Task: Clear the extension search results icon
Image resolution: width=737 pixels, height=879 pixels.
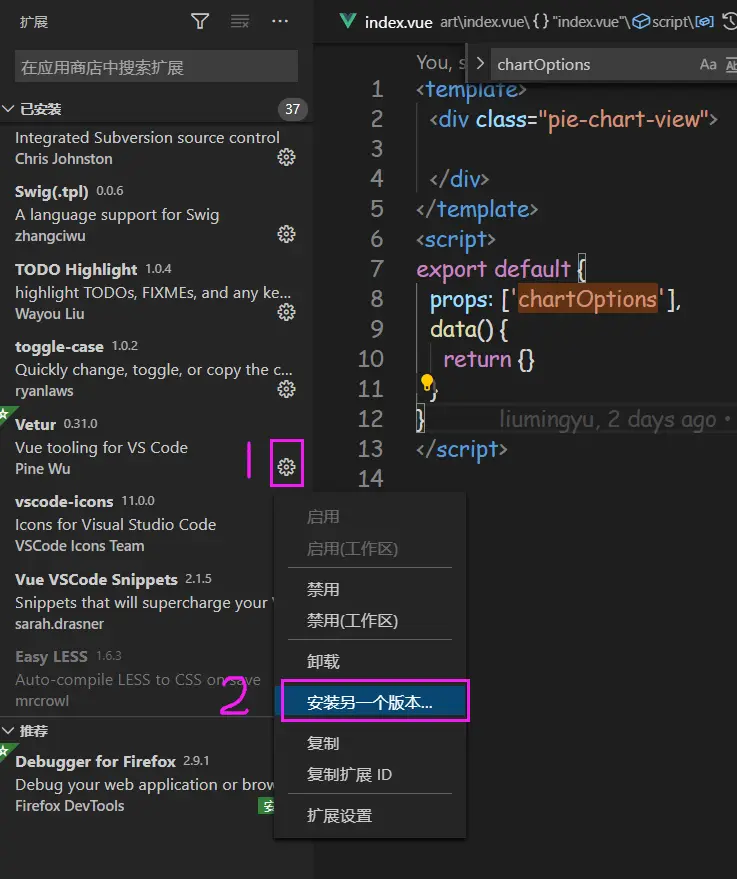Action: tap(240, 21)
